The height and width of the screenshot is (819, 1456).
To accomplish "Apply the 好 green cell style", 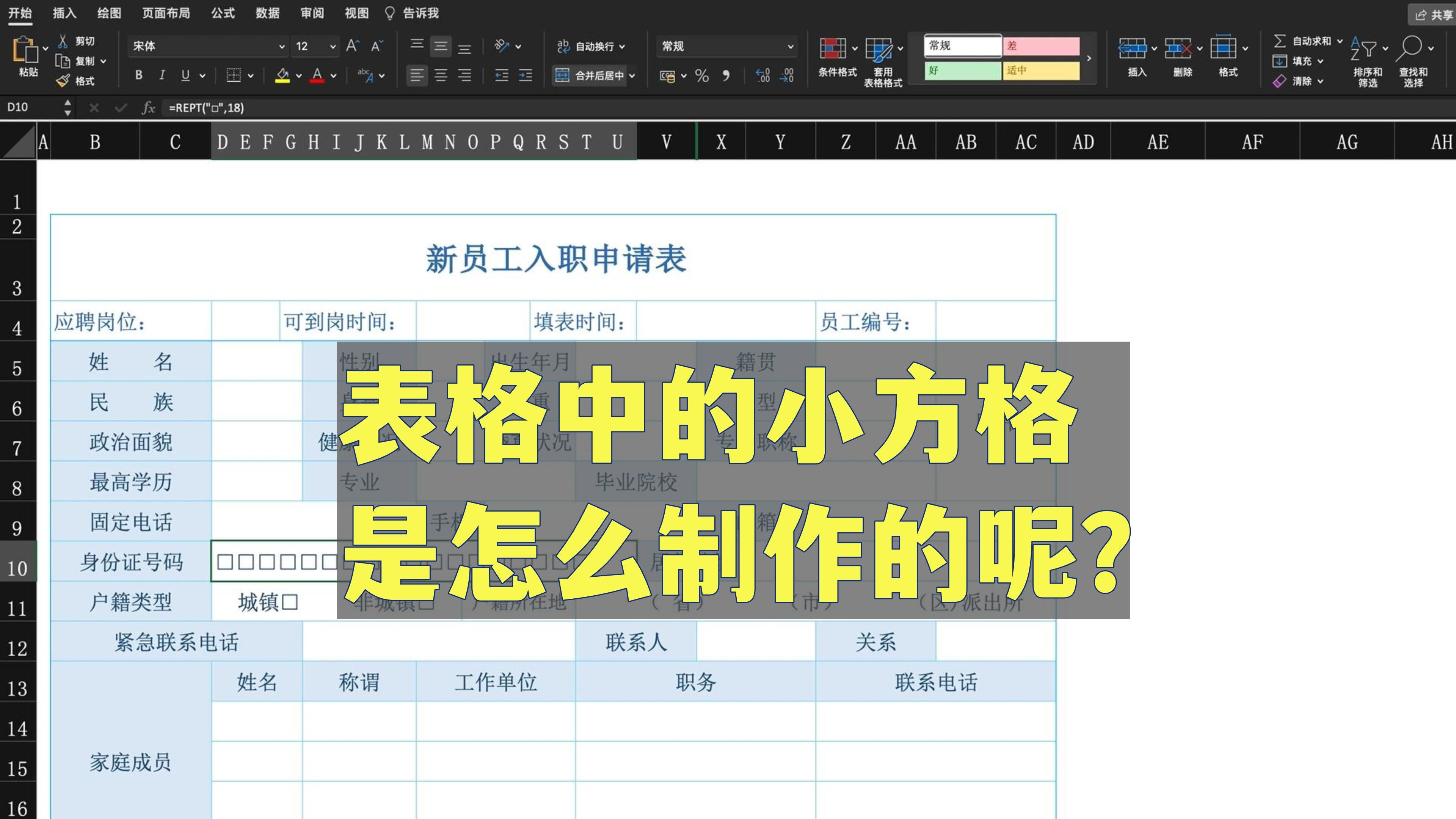I will tap(962, 72).
